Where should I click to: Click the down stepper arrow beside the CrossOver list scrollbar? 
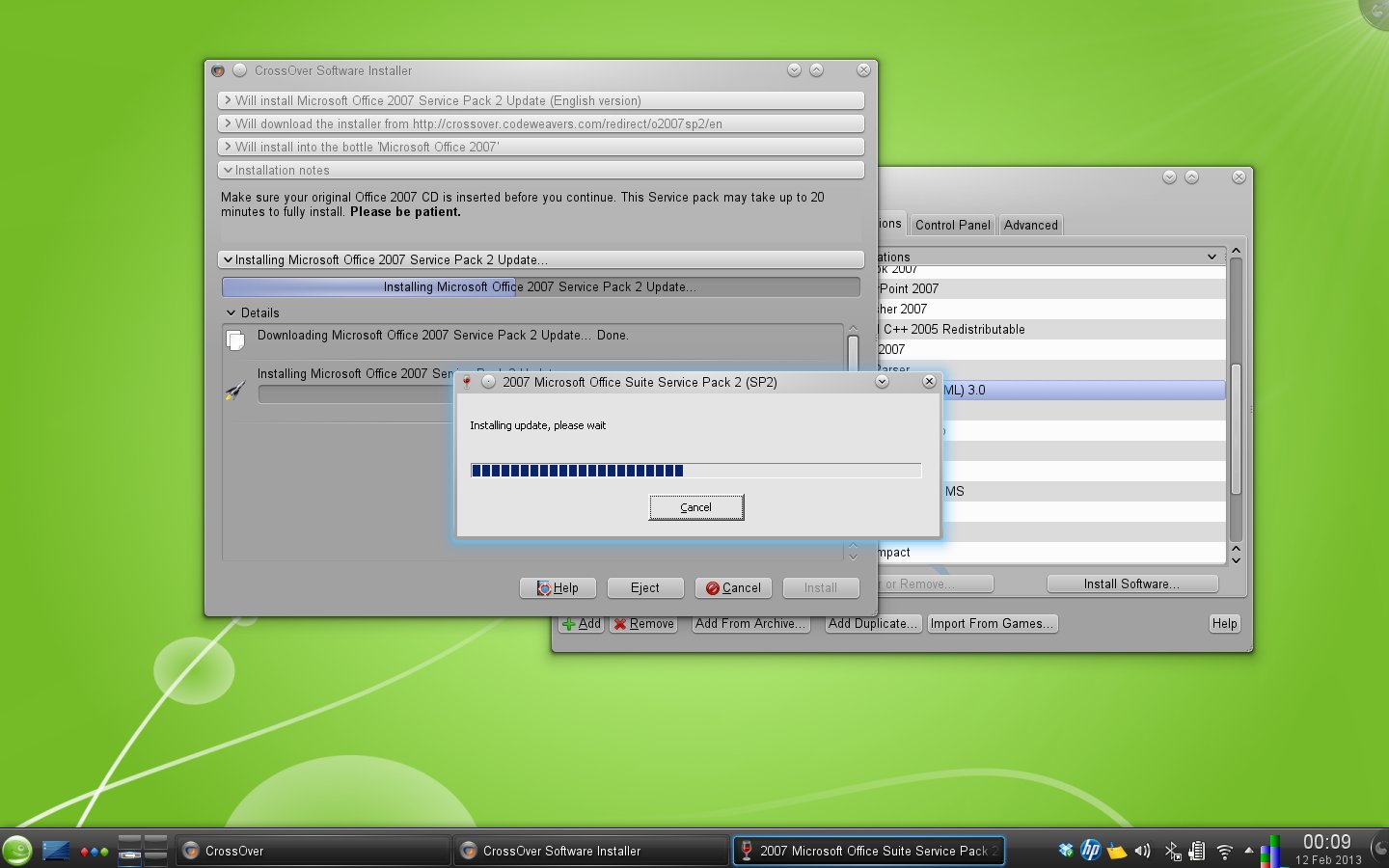click(x=1236, y=561)
